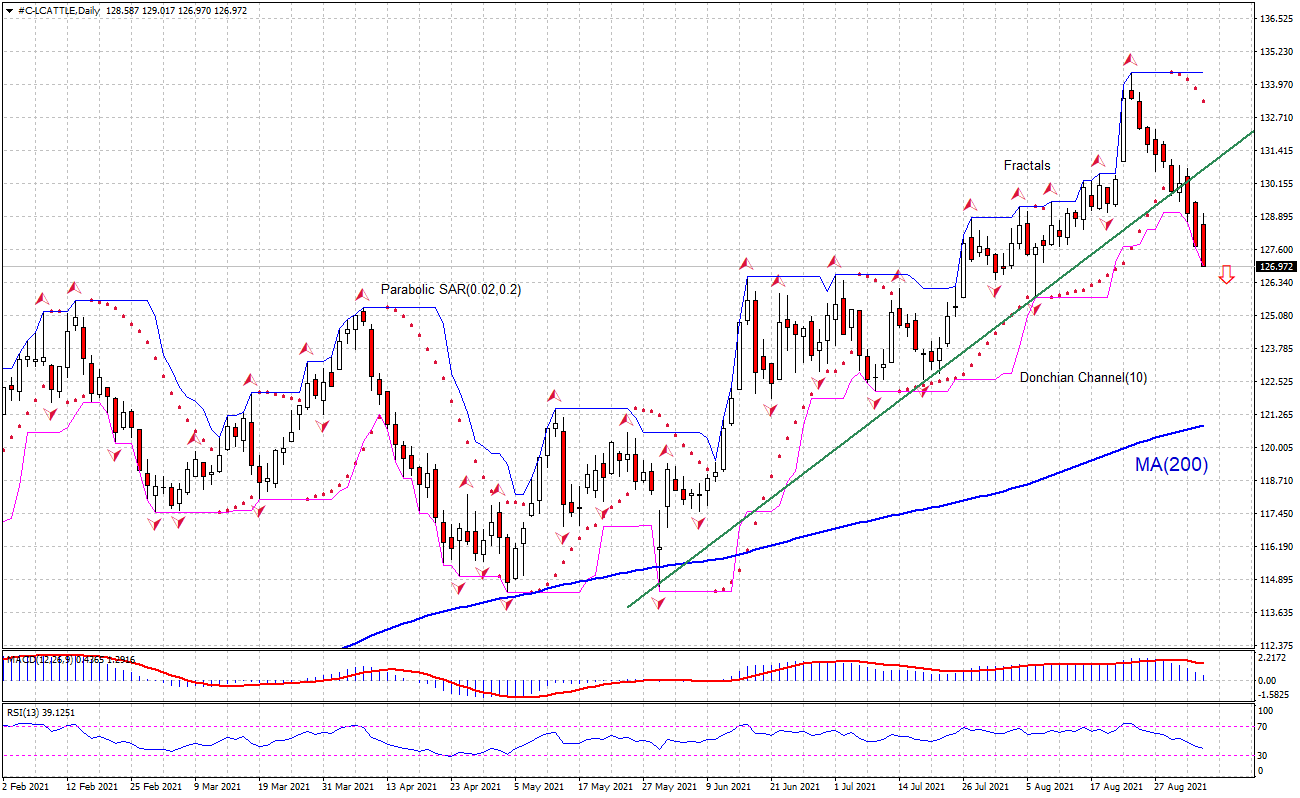Image resolution: width=1300 pixels, height=798 pixels.
Task: Click the RSI(13) indicator title
Action: (x=41, y=713)
